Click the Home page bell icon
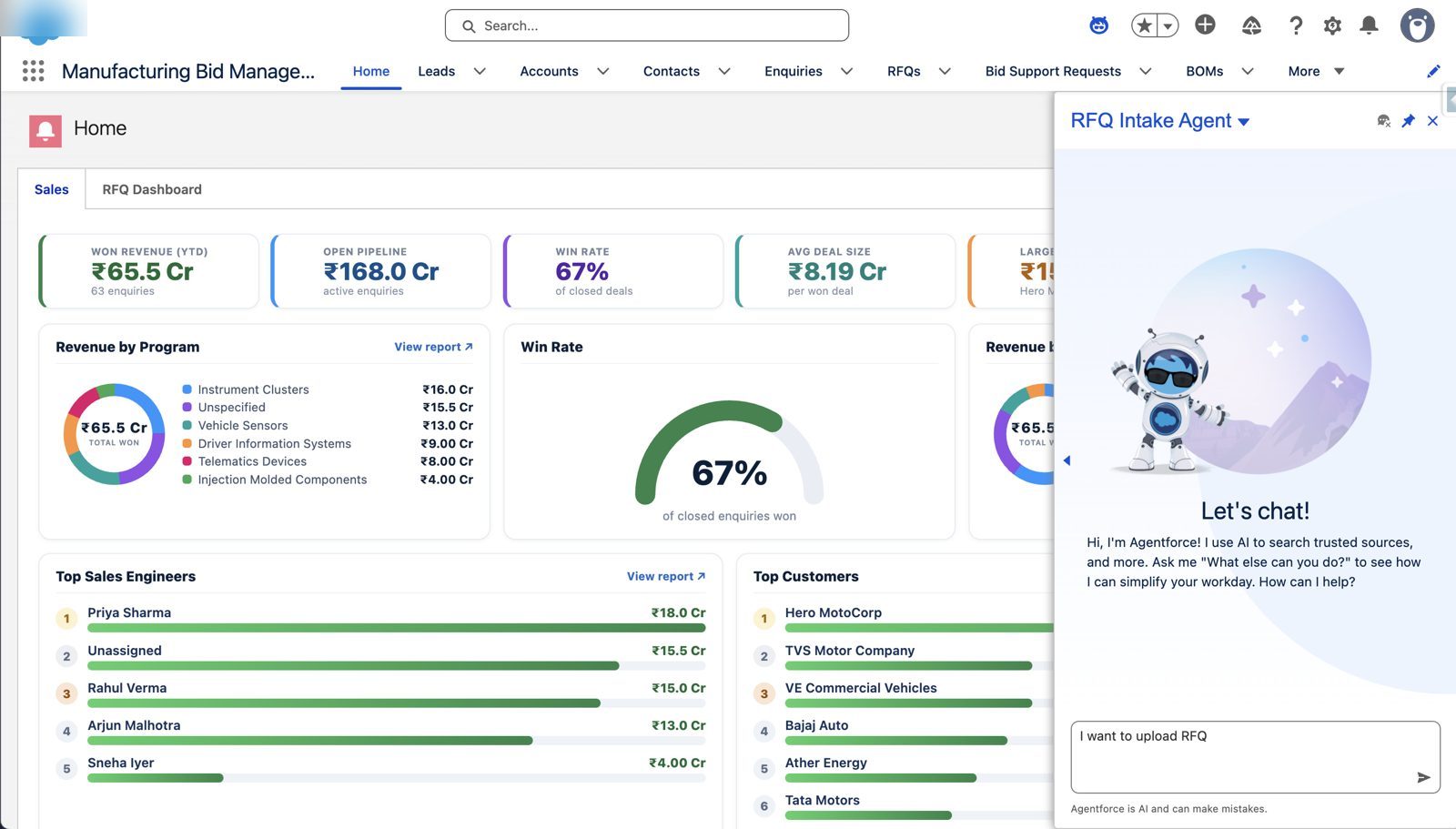The image size is (1456, 829). 45,131
